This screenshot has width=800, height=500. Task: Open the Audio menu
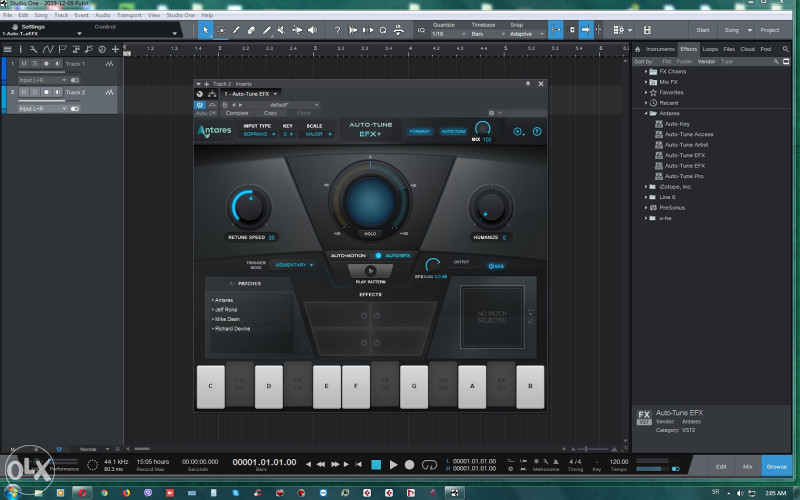[x=103, y=15]
